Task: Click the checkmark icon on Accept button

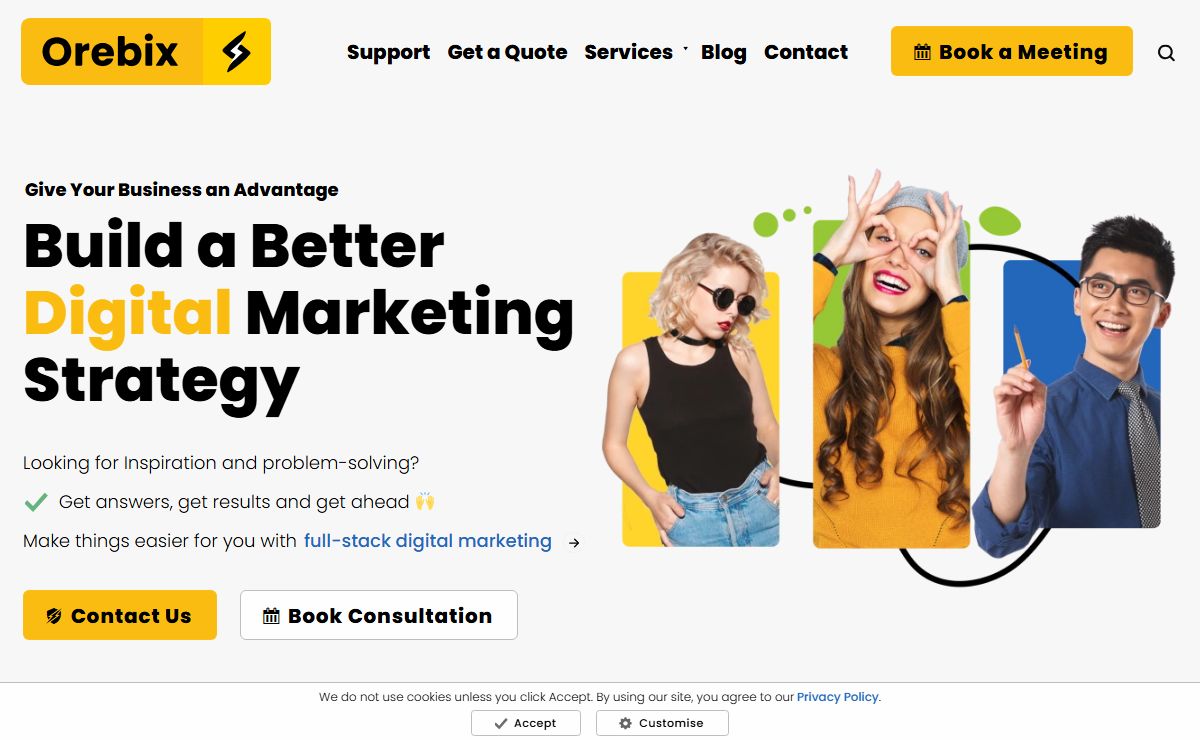Action: pos(501,723)
